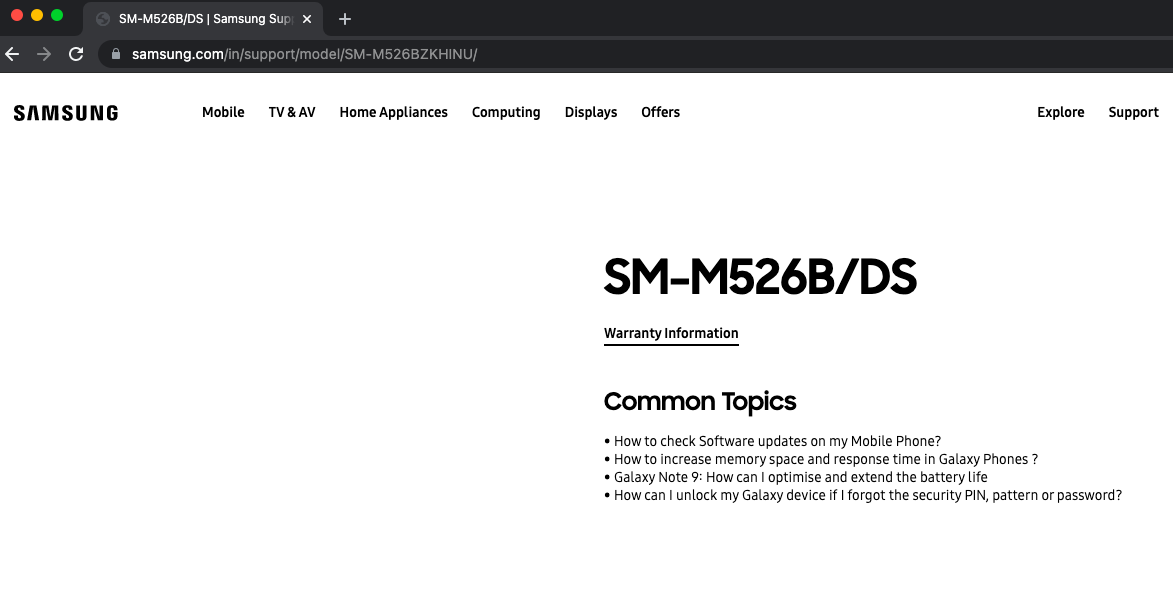
Task: Open the Explore section
Action: click(1060, 112)
